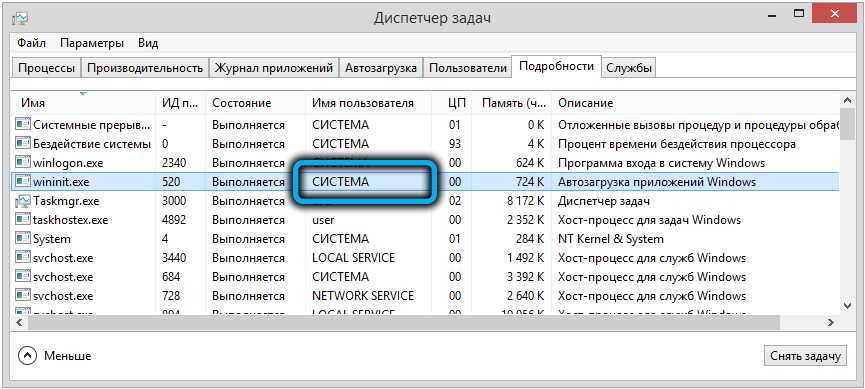This screenshot has height=389, width=865.
Task: Click PID 3000 cell
Action: point(174,201)
